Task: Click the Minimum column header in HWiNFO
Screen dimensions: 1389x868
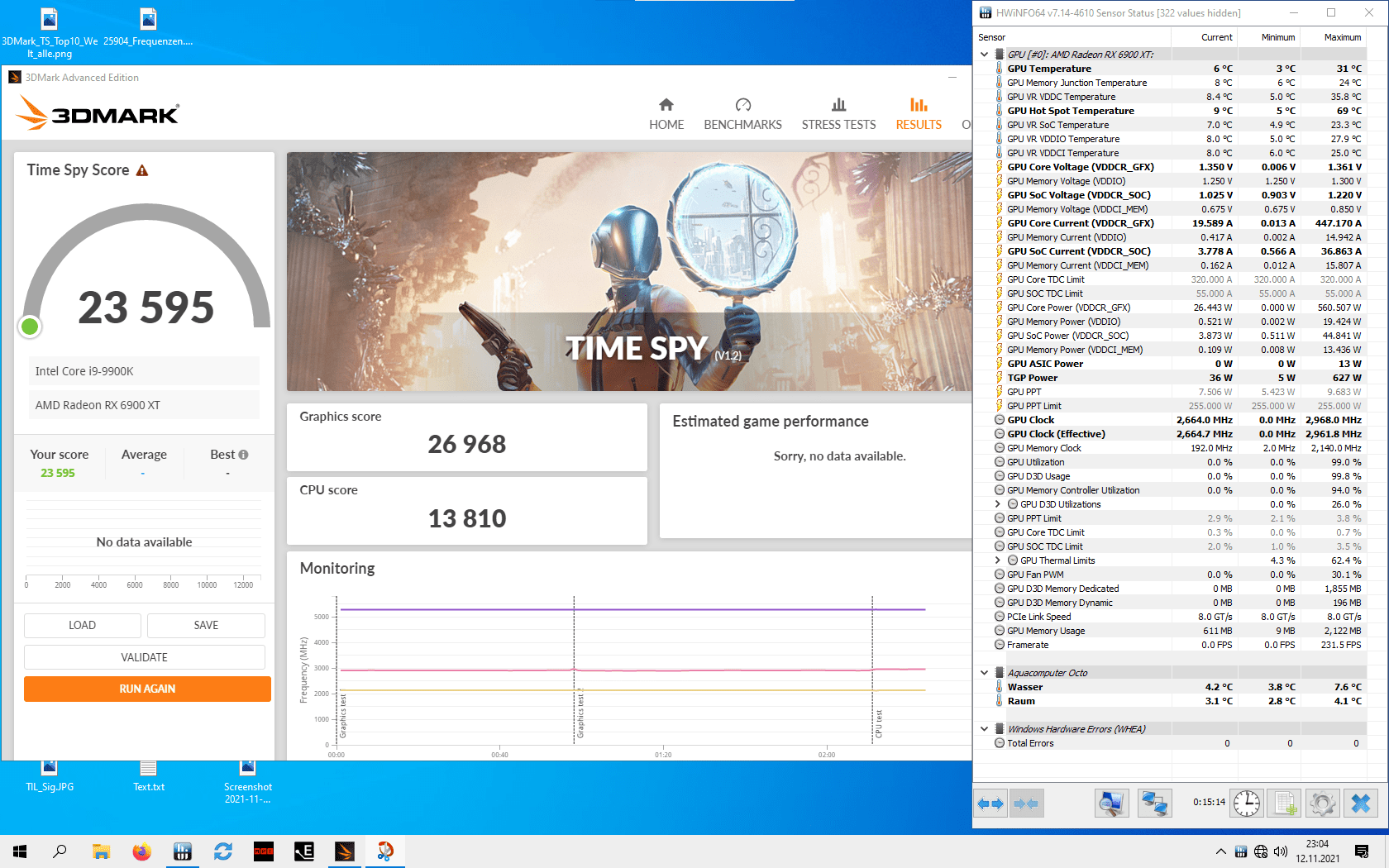Action: pos(1268,37)
